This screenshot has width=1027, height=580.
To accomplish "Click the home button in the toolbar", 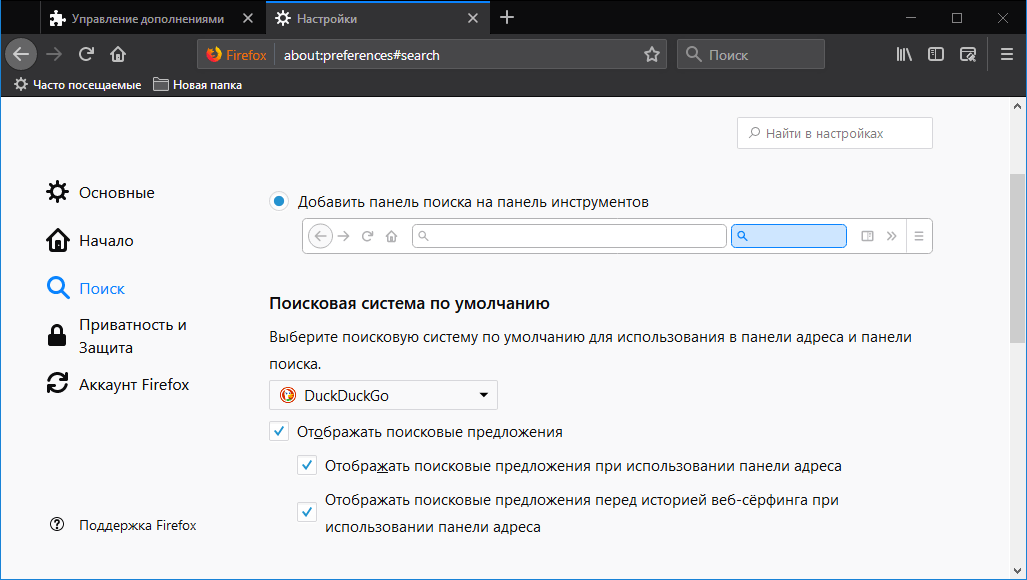I will pos(117,54).
